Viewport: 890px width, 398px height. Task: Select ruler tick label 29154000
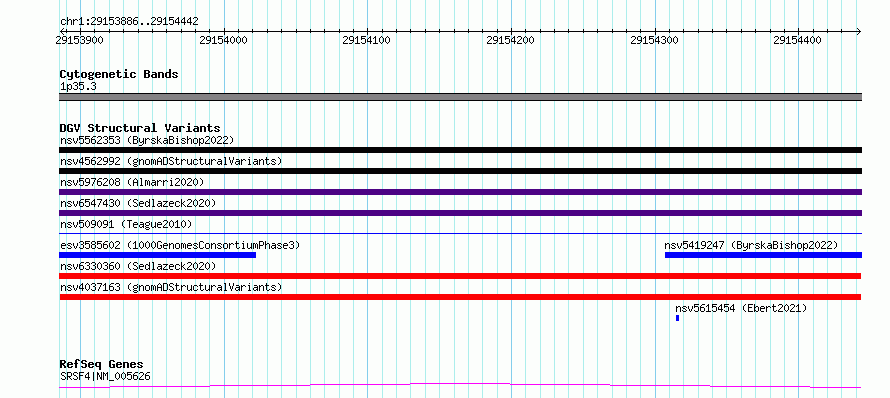tap(224, 40)
